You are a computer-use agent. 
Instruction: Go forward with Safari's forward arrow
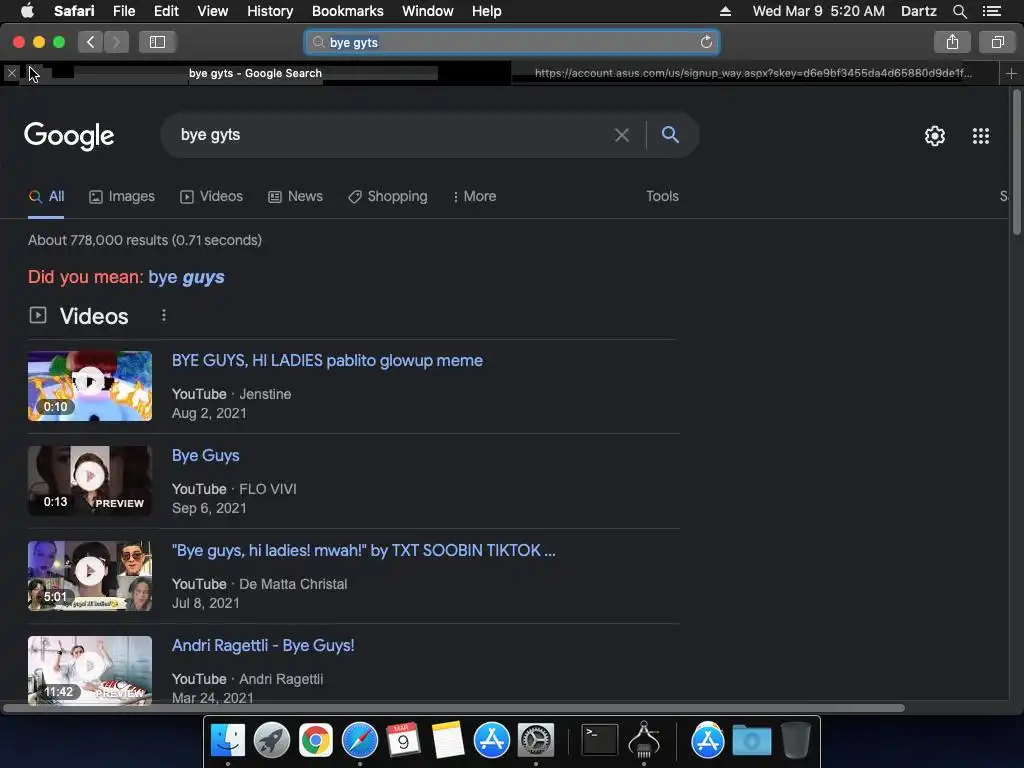(116, 42)
